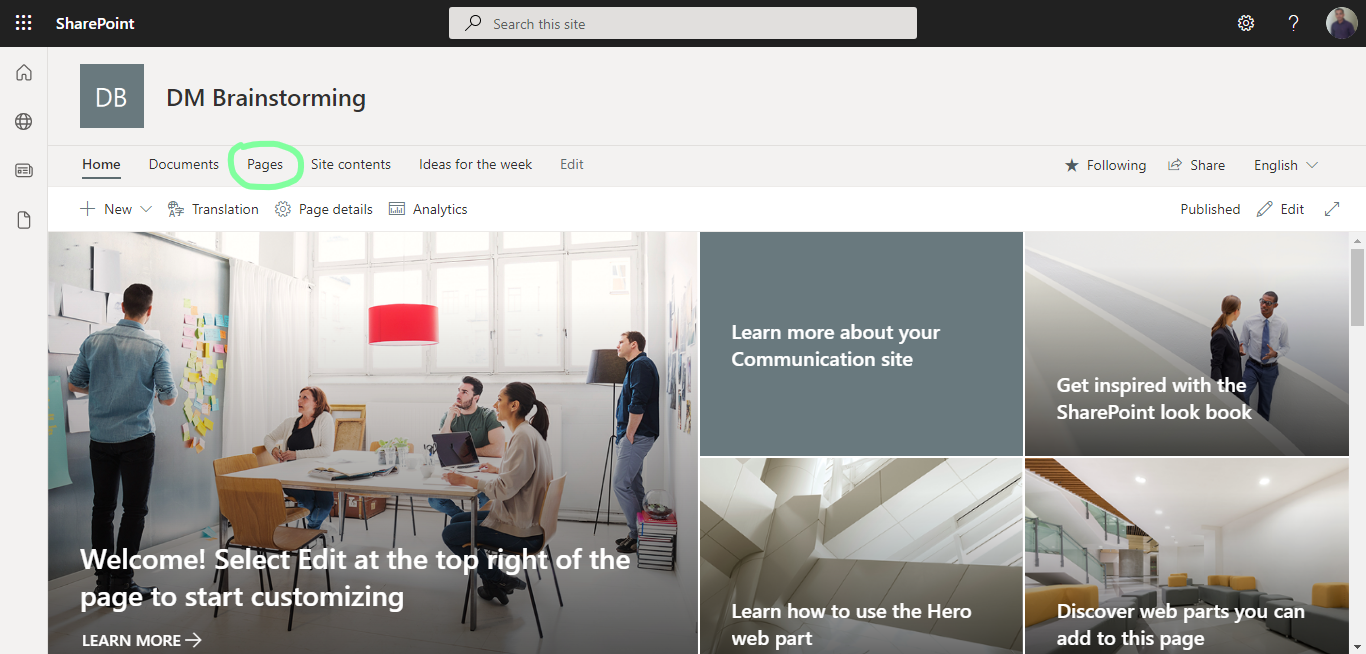Open the Pages section highlighted in green
Viewport: 1366px width, 654px height.
tap(264, 164)
